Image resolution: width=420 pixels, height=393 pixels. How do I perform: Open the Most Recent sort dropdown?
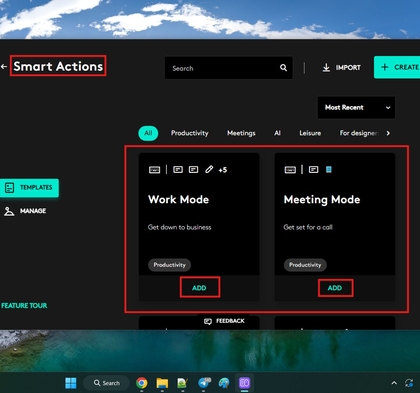356,108
